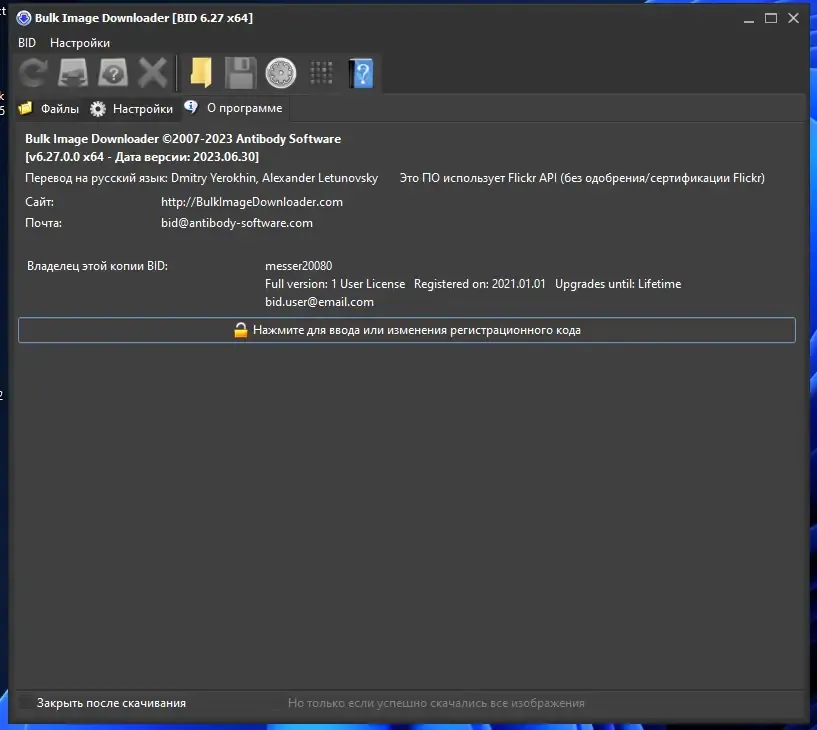Click the Full version: 1 User License text
The height and width of the screenshot is (730, 817).
pos(335,284)
